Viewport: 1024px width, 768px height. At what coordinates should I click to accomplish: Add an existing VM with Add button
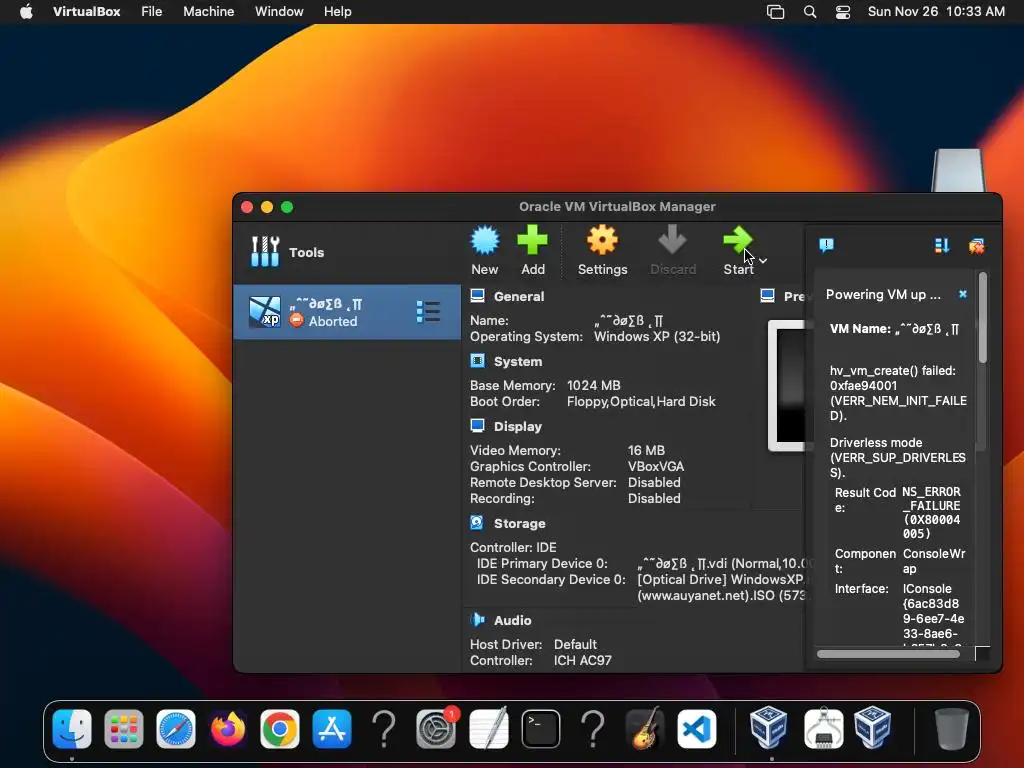[532, 251]
